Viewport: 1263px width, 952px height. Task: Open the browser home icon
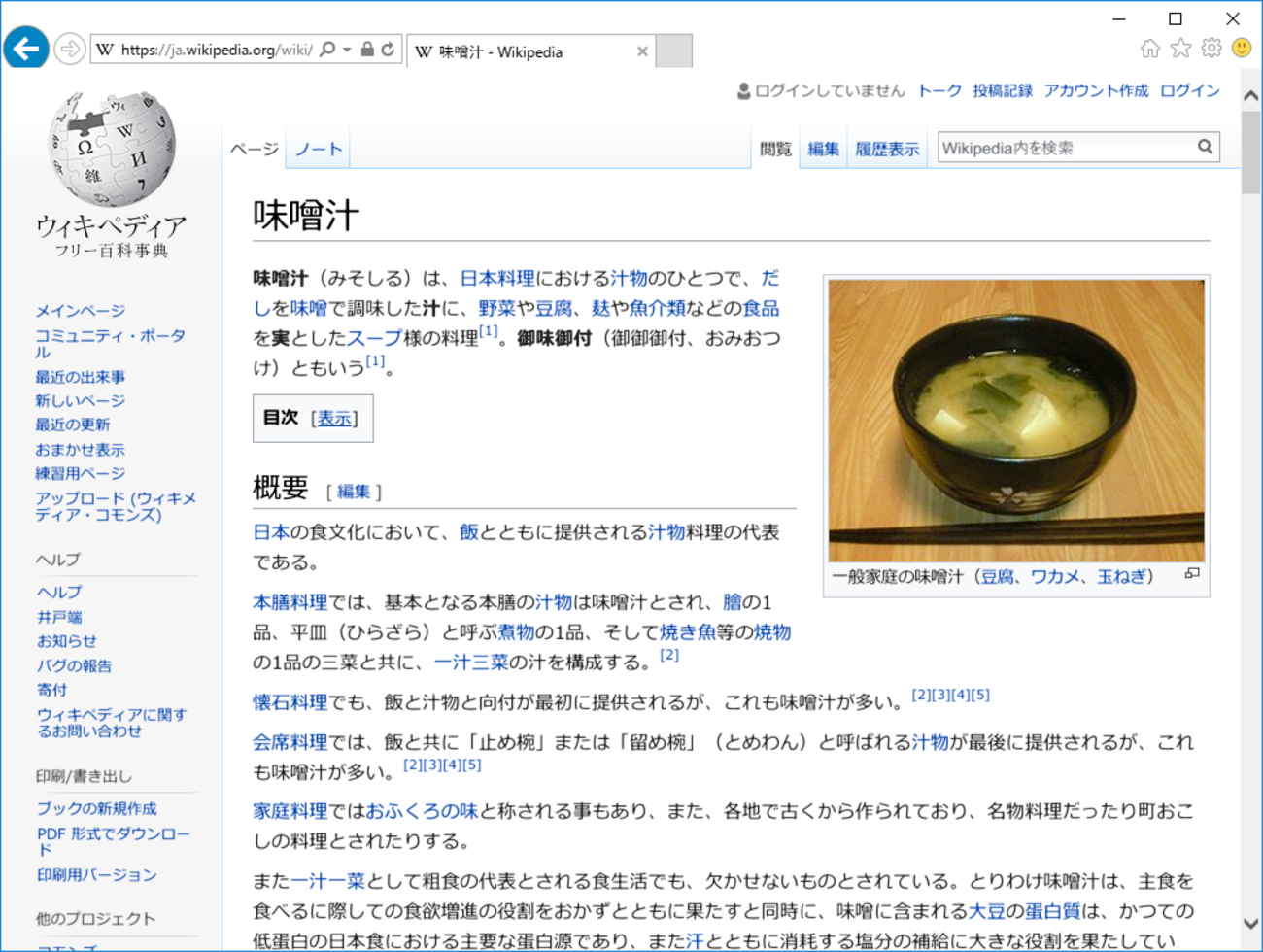tap(1150, 49)
